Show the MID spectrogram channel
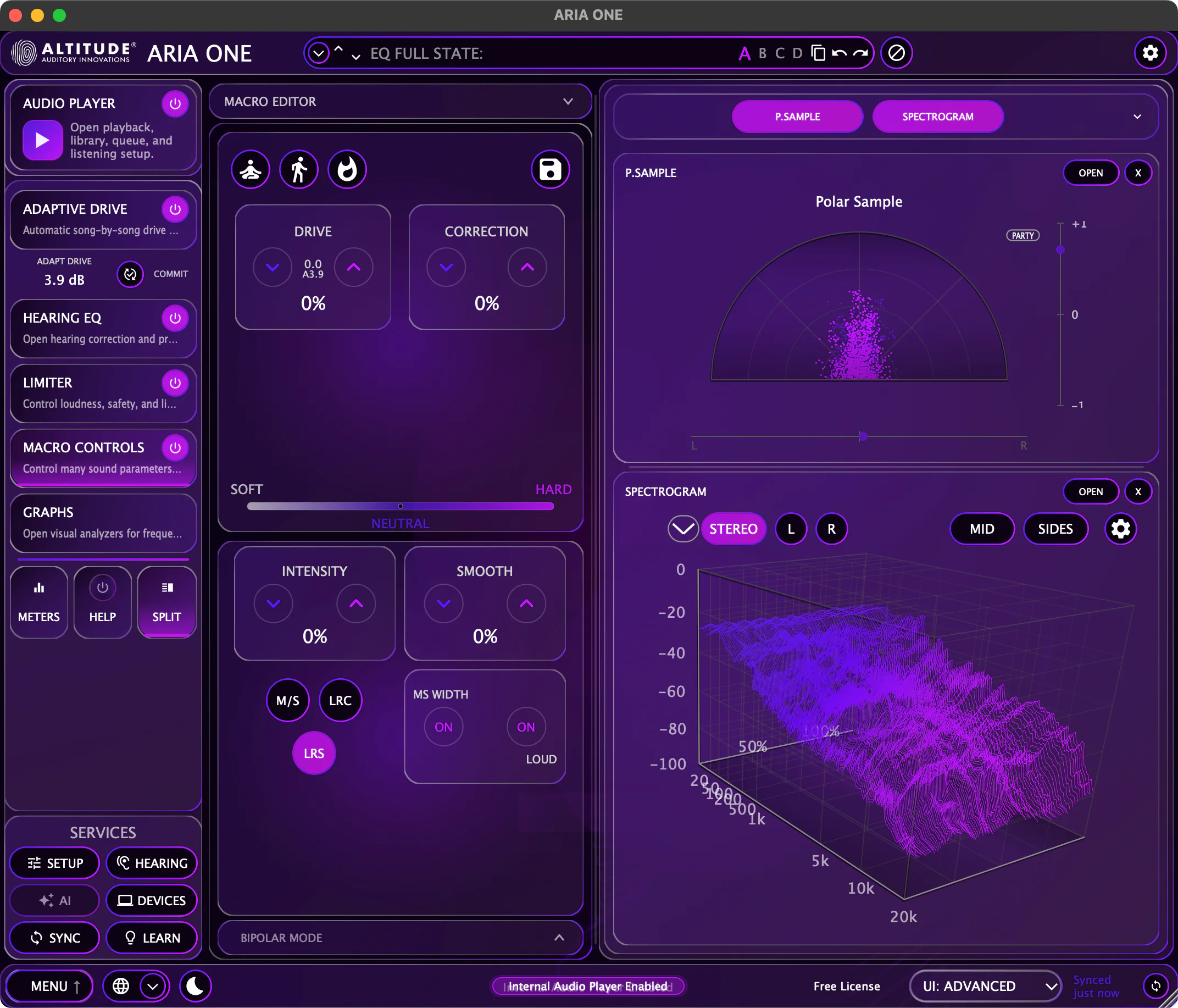Image resolution: width=1178 pixels, height=1008 pixels. point(982,529)
